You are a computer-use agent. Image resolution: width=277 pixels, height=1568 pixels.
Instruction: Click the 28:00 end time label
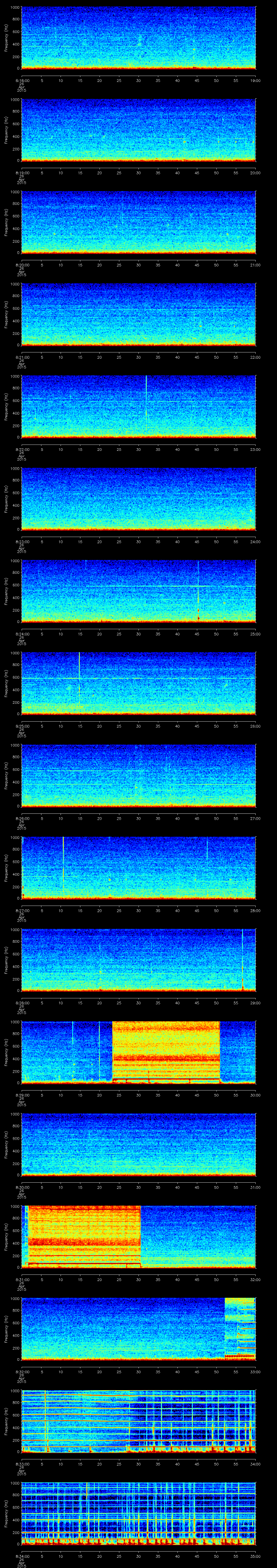click(255, 910)
